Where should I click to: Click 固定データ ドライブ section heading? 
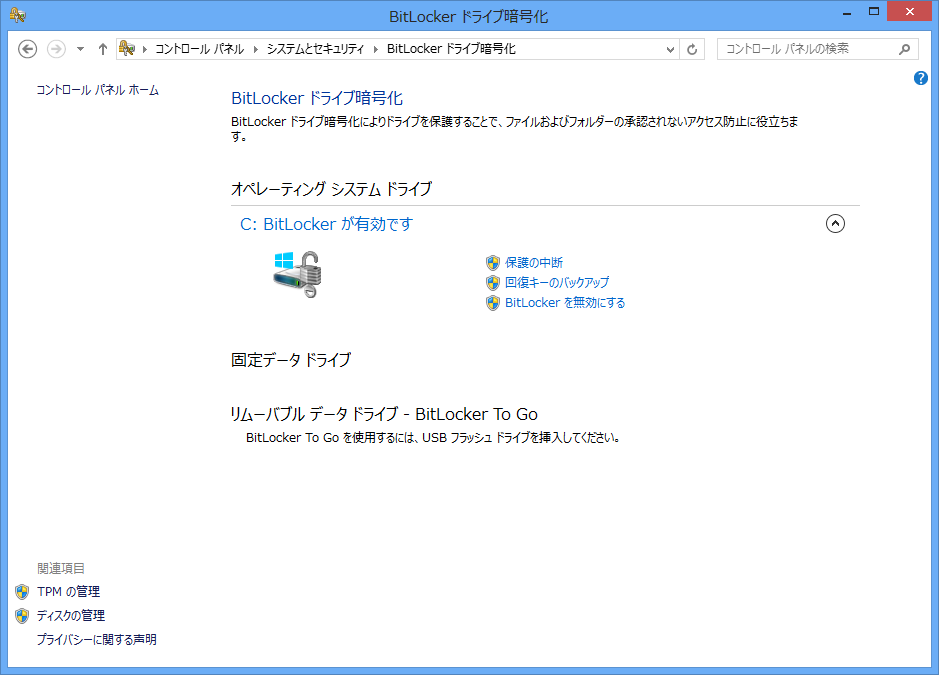click(x=291, y=360)
